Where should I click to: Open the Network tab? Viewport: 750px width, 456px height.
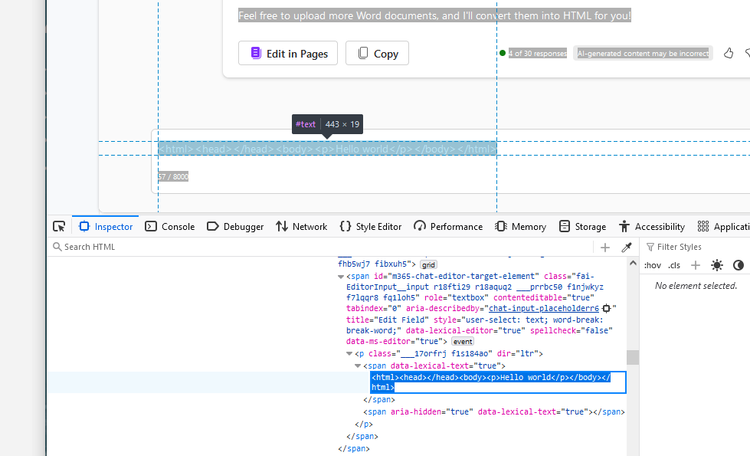point(301,226)
